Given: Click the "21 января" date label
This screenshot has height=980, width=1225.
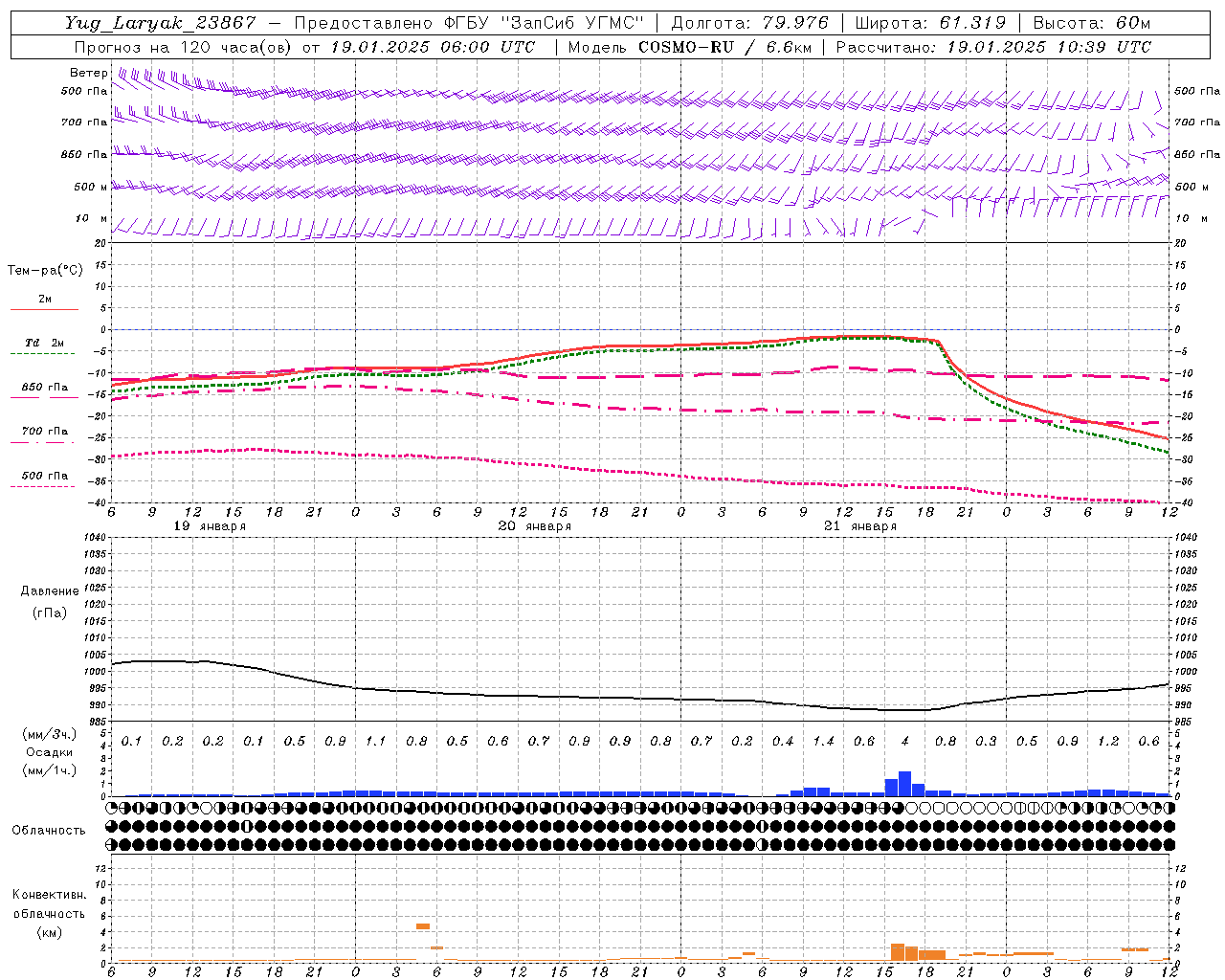Looking at the screenshot, I should [860, 526].
